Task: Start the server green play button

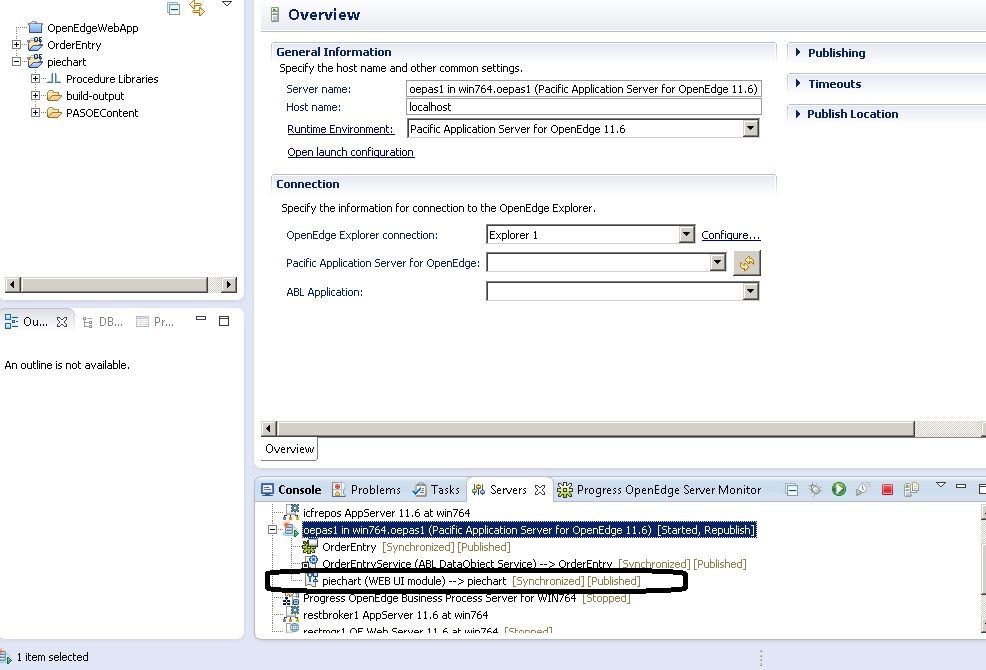Action: [839, 489]
